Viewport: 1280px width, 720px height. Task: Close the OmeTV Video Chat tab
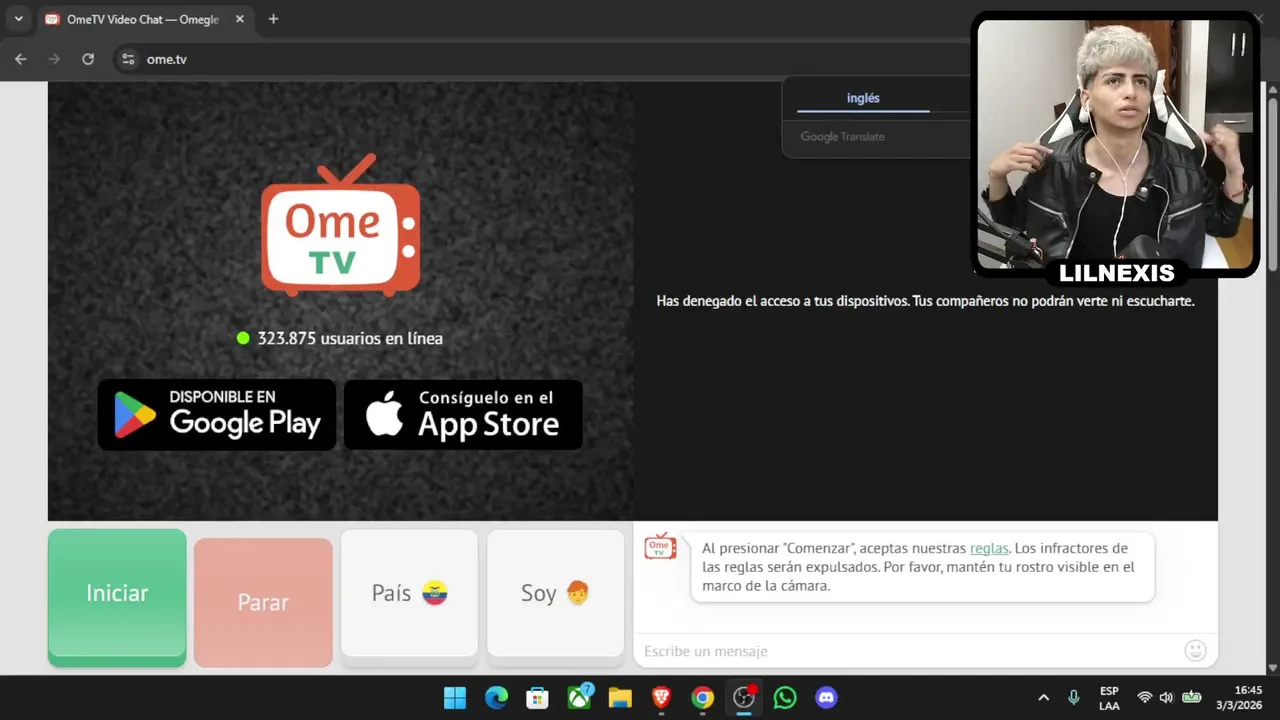click(240, 19)
